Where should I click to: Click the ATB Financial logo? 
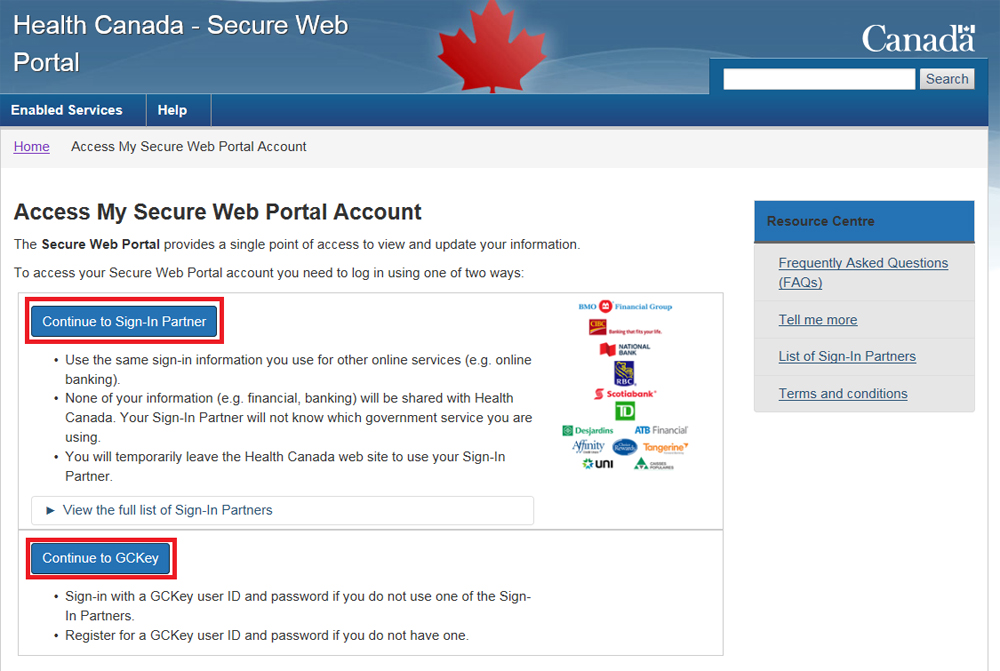click(x=661, y=430)
